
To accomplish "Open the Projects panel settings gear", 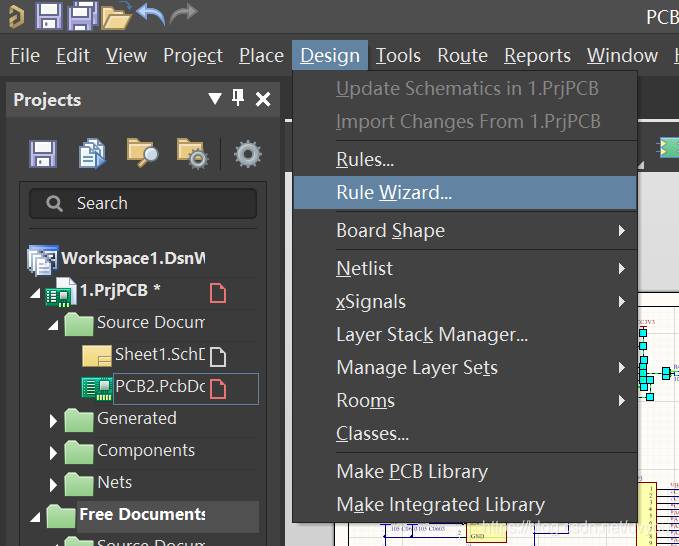I will point(247,153).
